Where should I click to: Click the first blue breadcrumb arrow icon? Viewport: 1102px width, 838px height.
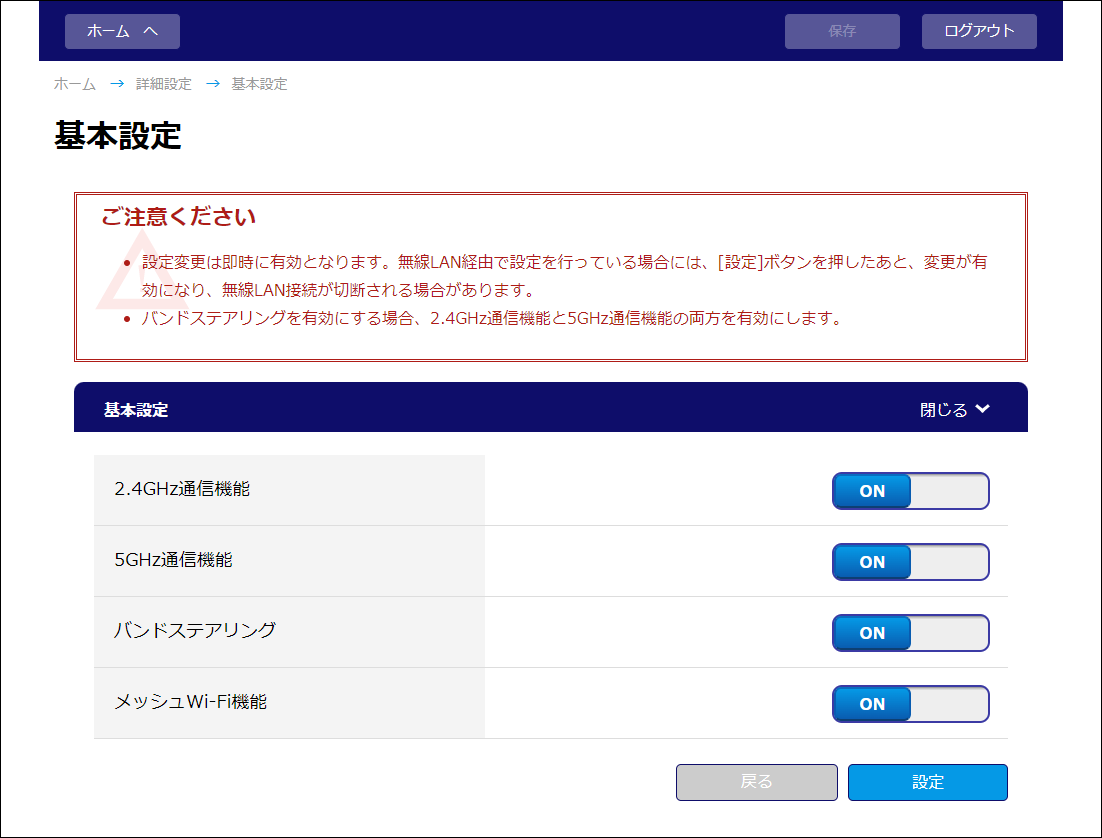click(x=117, y=84)
